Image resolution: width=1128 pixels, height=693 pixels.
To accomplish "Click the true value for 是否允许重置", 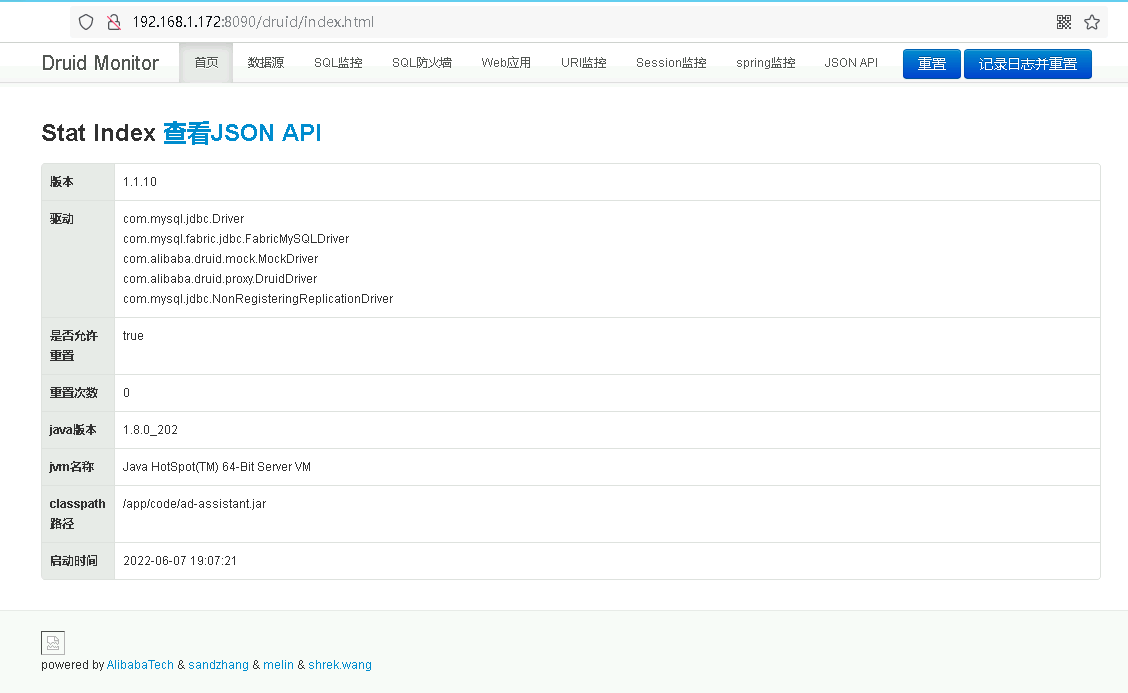I will pos(133,336).
